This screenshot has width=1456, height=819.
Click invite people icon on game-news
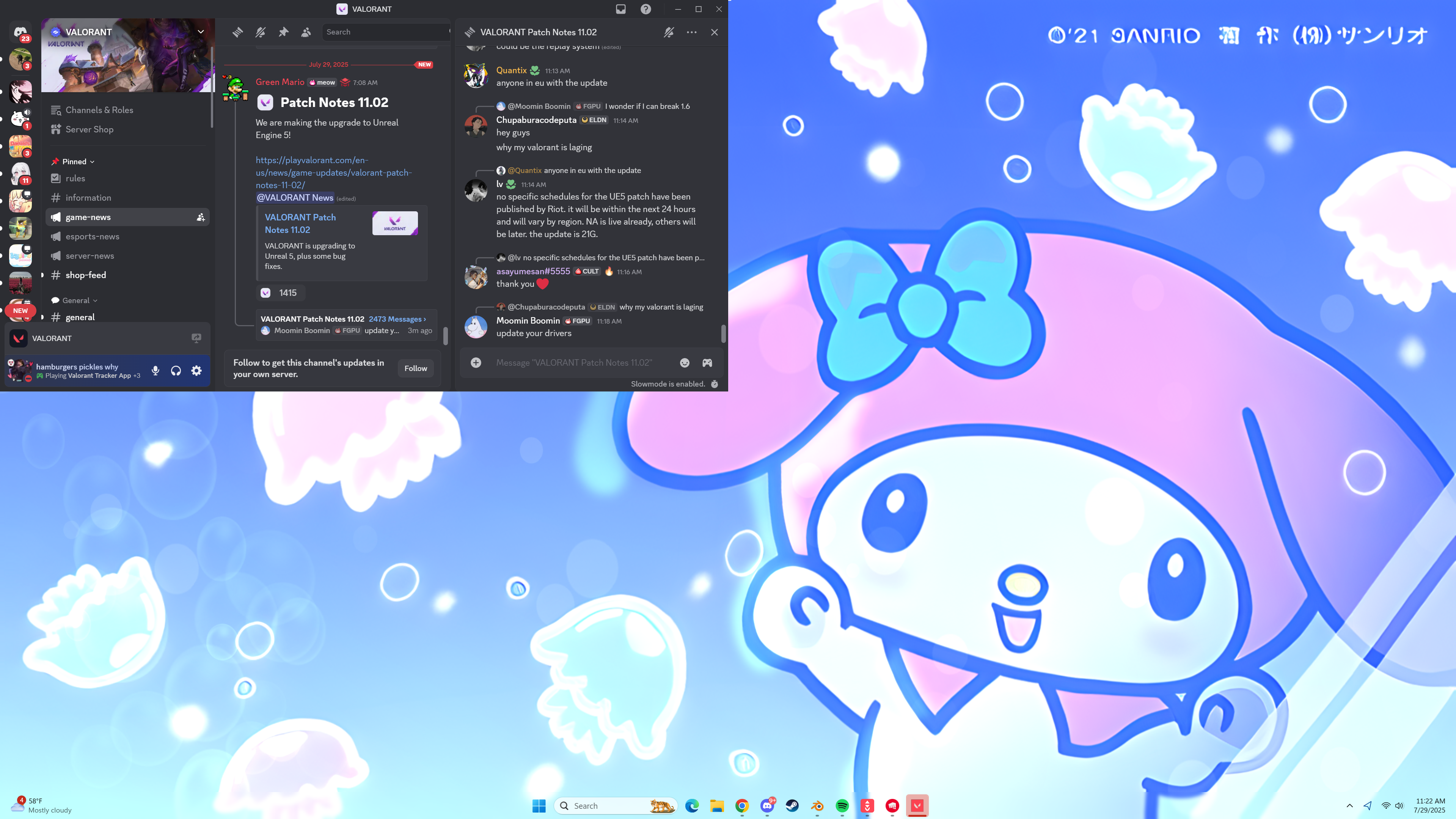click(200, 217)
